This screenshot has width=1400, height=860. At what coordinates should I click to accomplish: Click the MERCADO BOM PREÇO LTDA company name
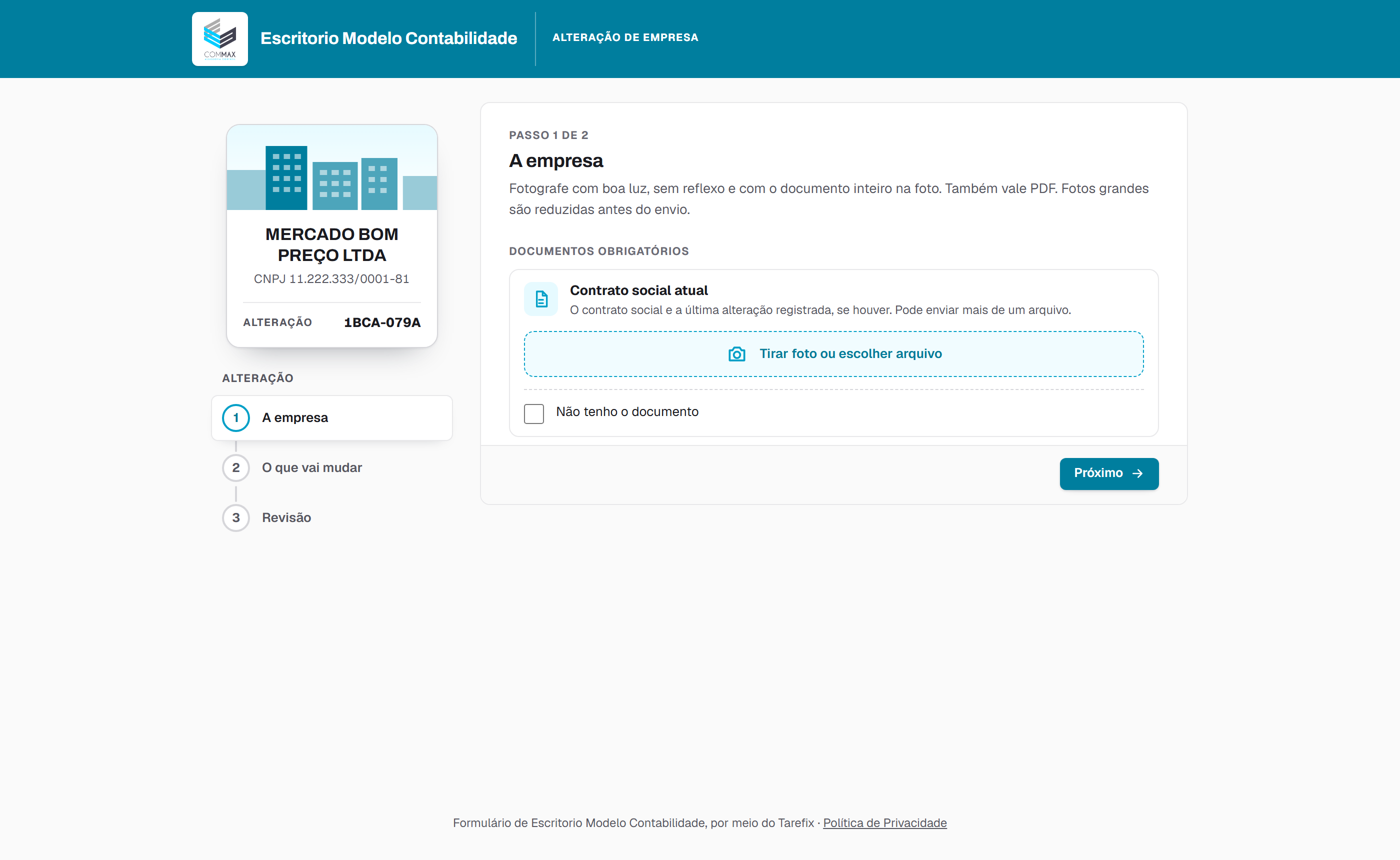point(331,244)
